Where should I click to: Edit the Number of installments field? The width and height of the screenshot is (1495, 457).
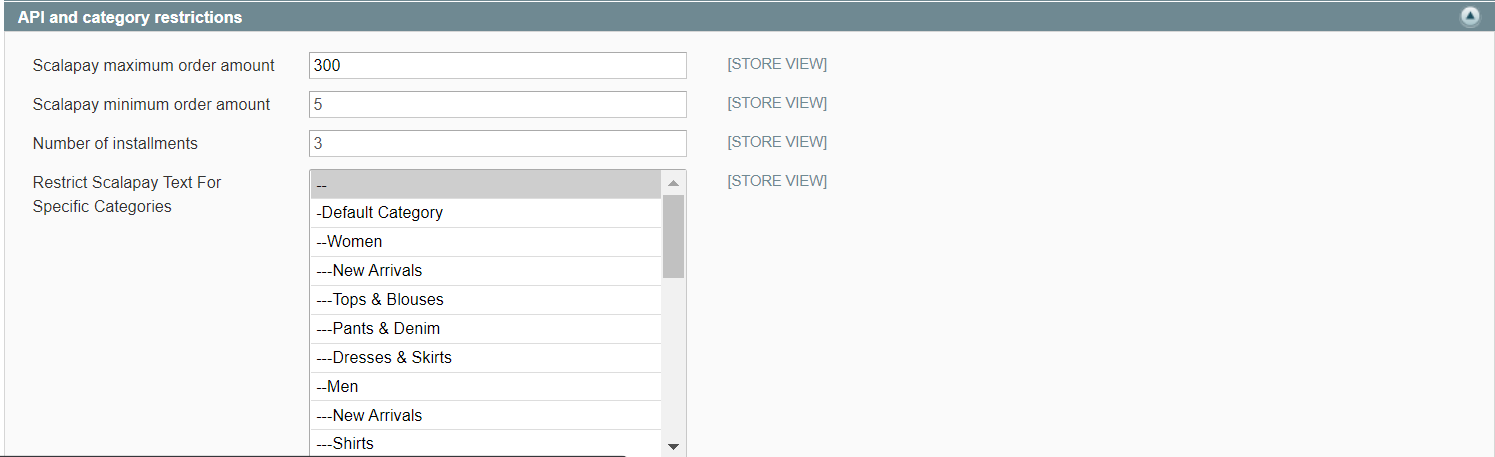[x=498, y=143]
